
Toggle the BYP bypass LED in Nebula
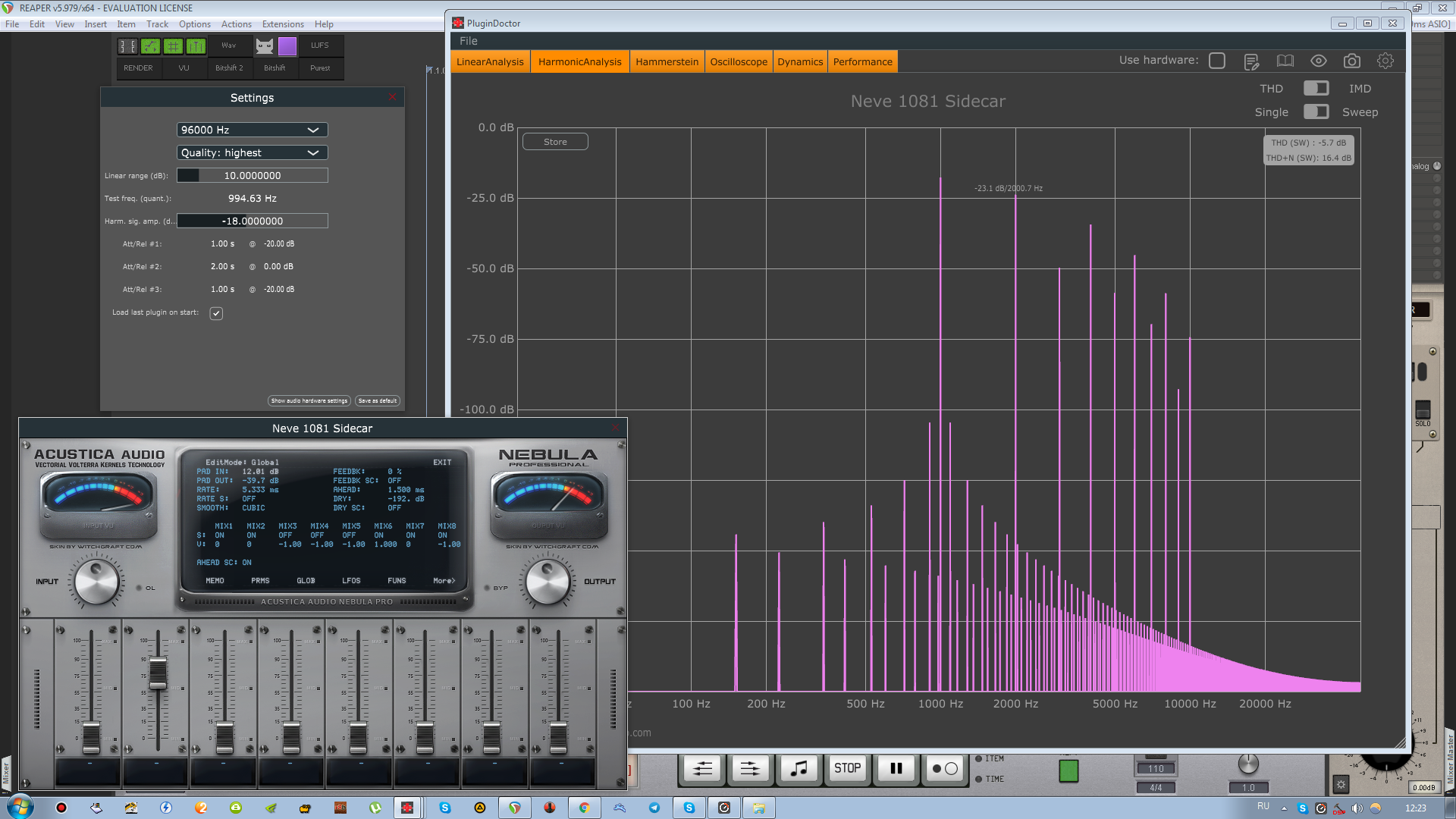point(487,588)
